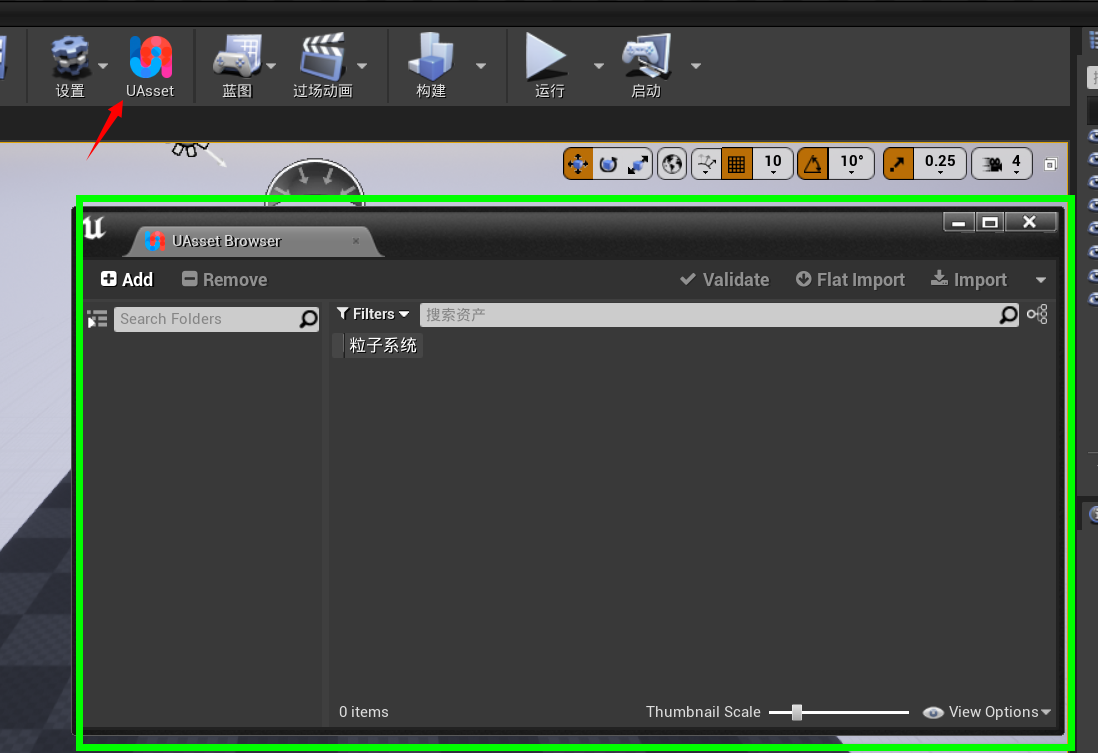Open scale snap value 0.25 dropdown
Image resolution: width=1098 pixels, height=753 pixels.
pyautogui.click(x=940, y=165)
